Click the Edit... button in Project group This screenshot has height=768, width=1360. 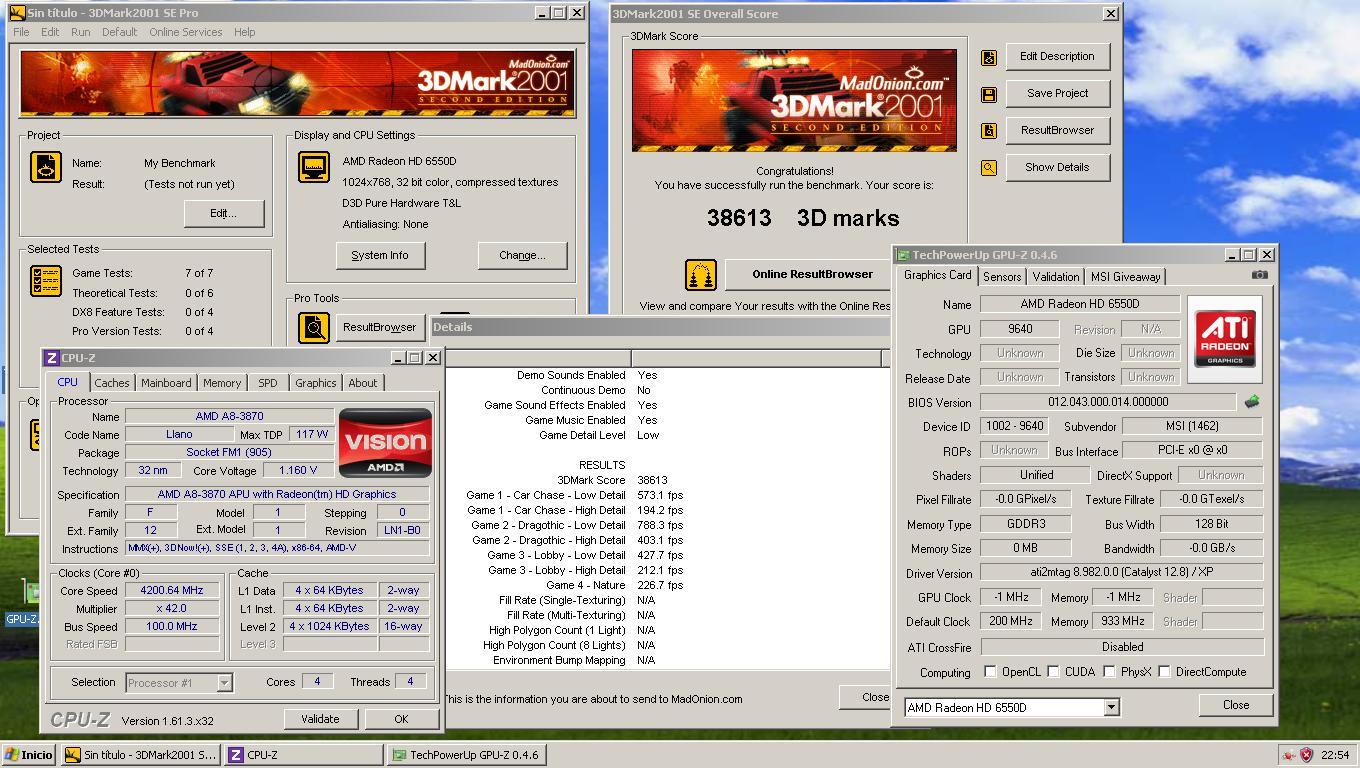pos(223,213)
